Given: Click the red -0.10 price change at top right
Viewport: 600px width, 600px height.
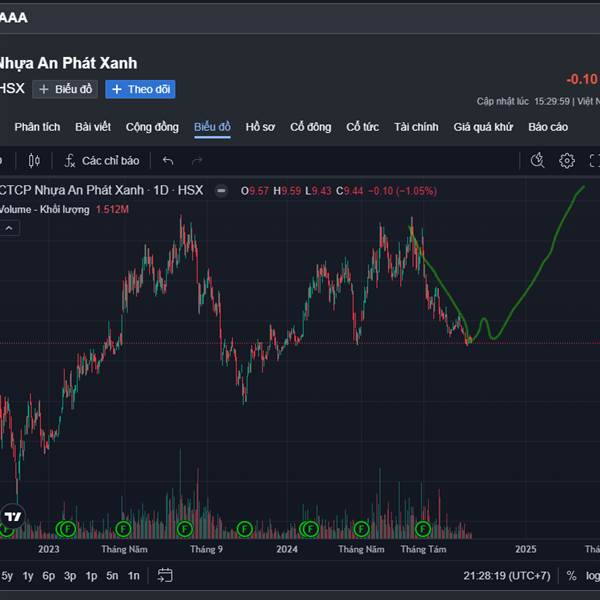Looking at the screenshot, I should point(583,80).
